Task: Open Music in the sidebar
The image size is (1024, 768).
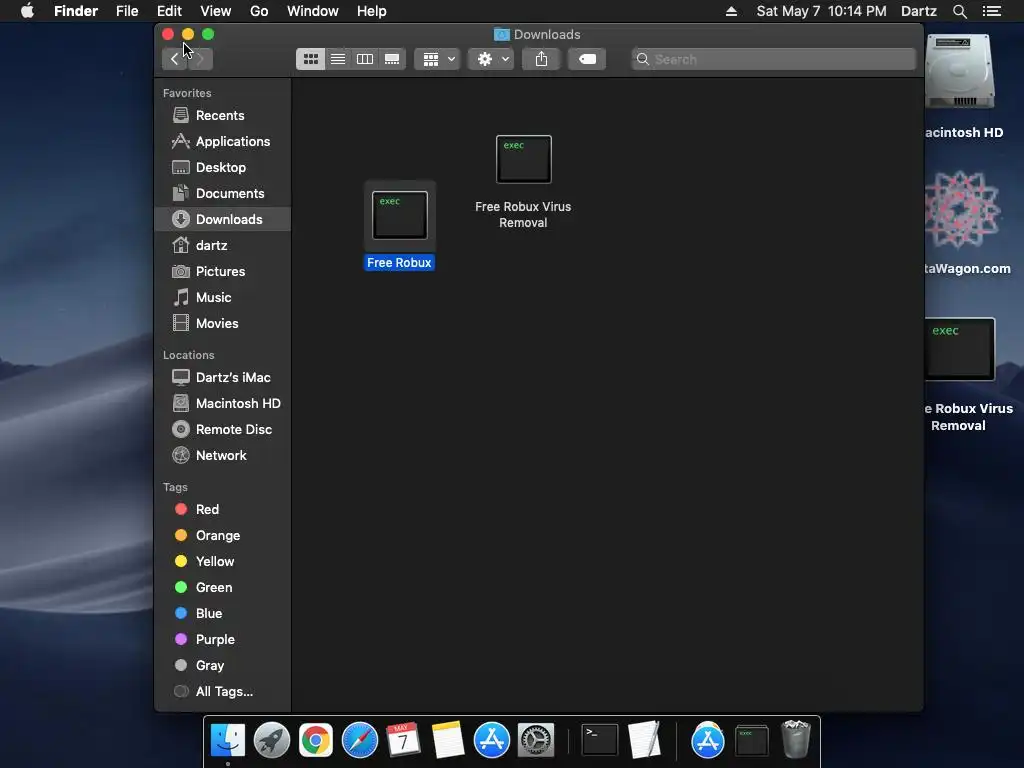Action: (223, 297)
